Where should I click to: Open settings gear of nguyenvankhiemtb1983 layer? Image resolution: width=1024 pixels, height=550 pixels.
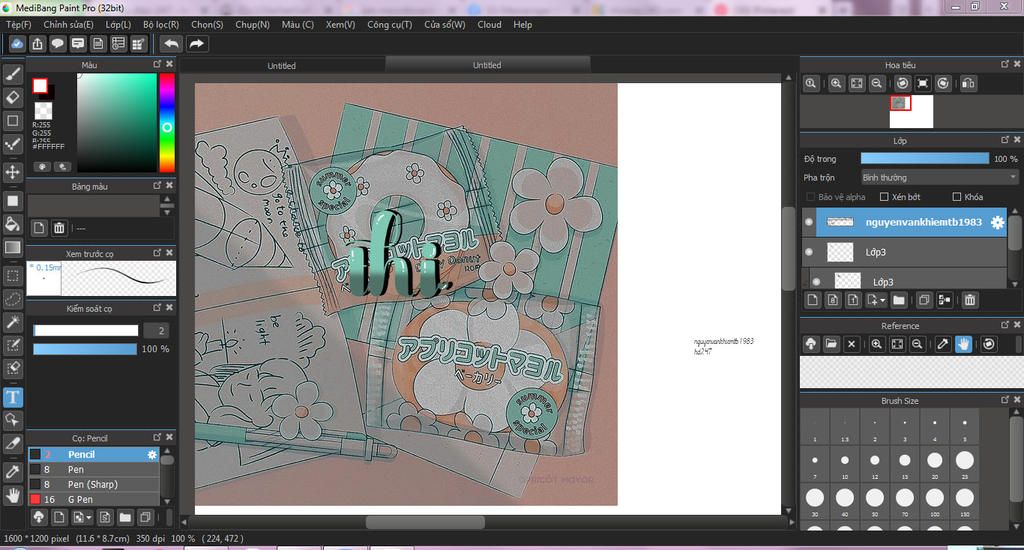point(997,222)
